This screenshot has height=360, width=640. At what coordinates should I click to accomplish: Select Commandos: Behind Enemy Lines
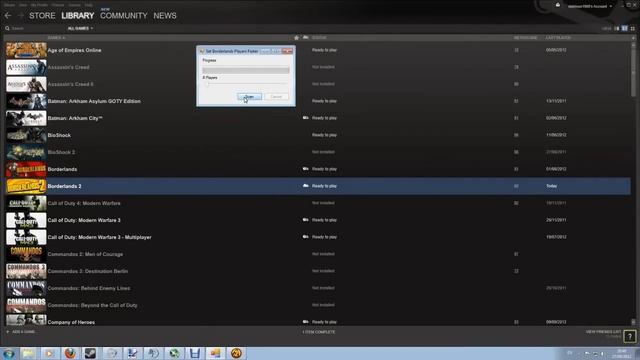(317, 288)
